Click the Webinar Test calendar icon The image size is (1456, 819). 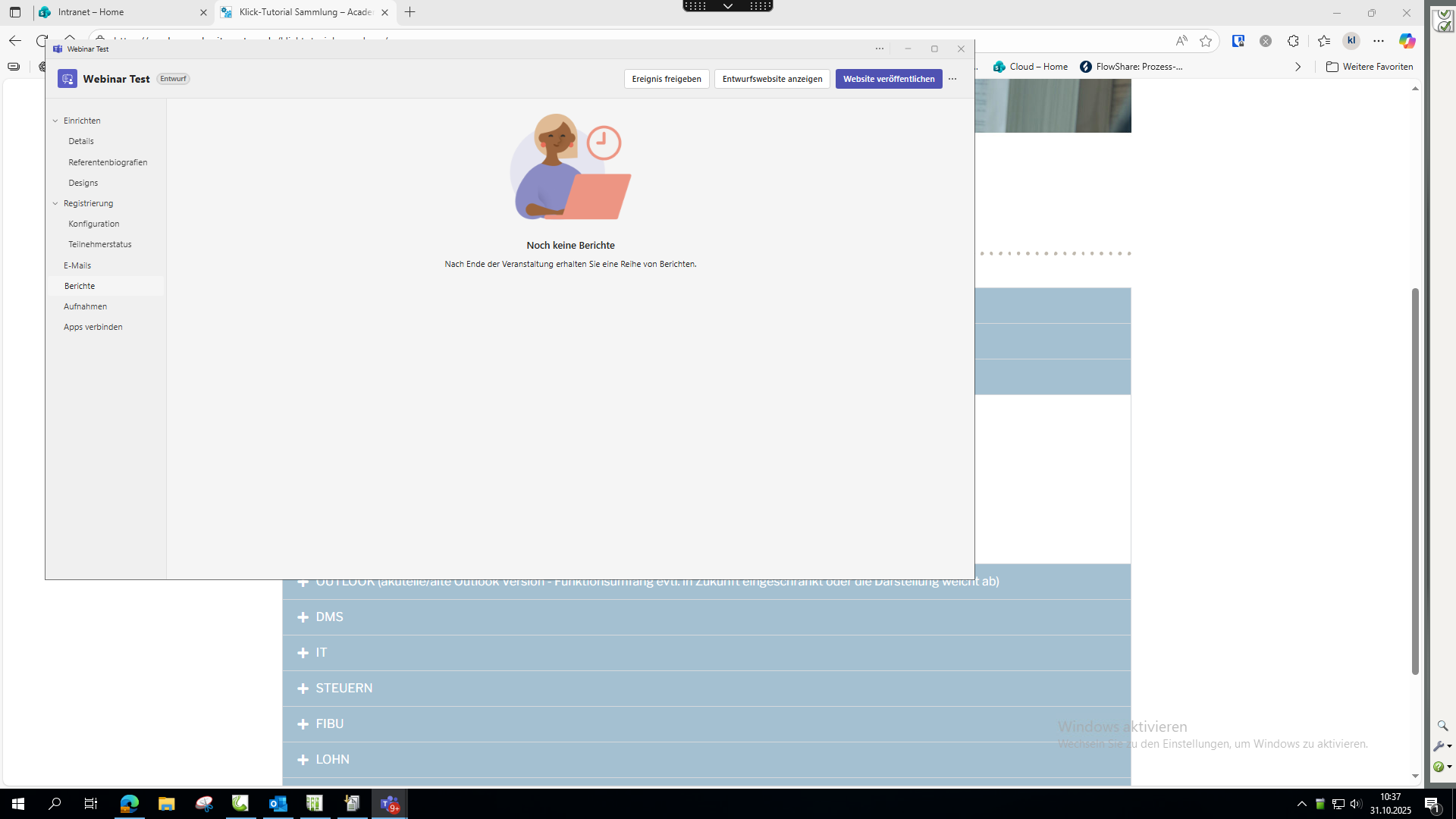coord(67,79)
